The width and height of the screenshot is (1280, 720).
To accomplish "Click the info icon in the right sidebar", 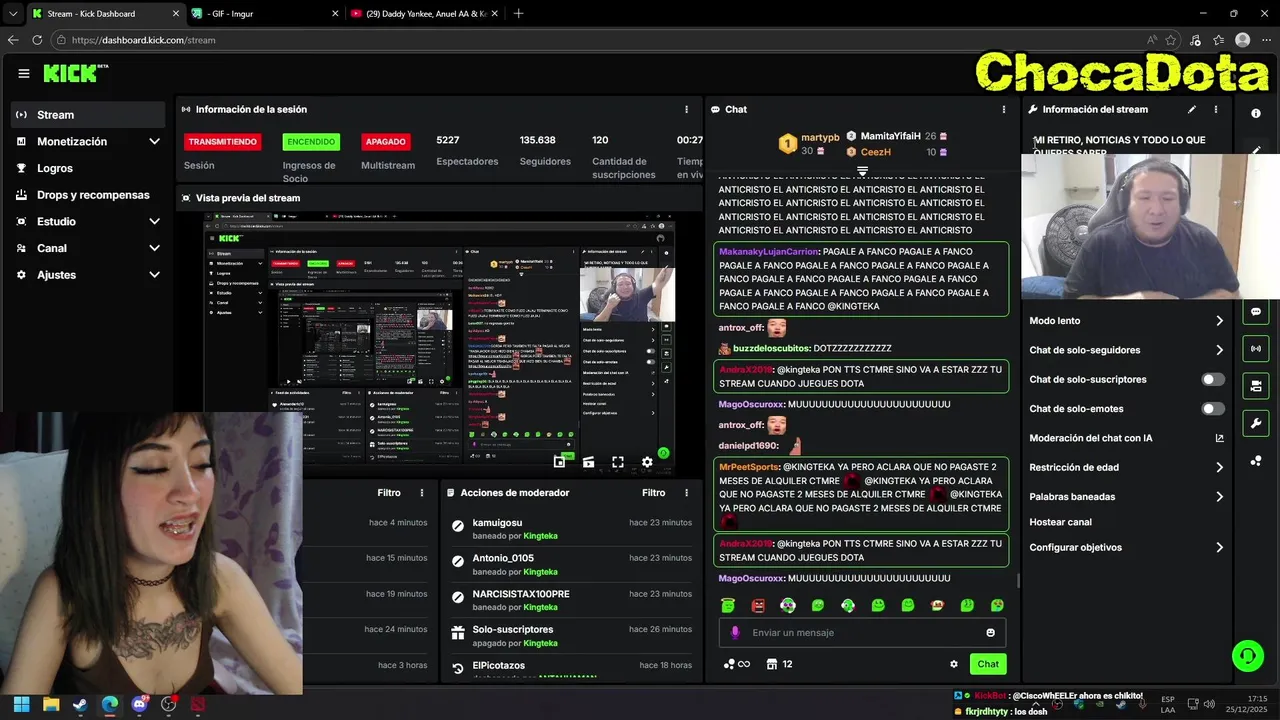I will point(1256,113).
